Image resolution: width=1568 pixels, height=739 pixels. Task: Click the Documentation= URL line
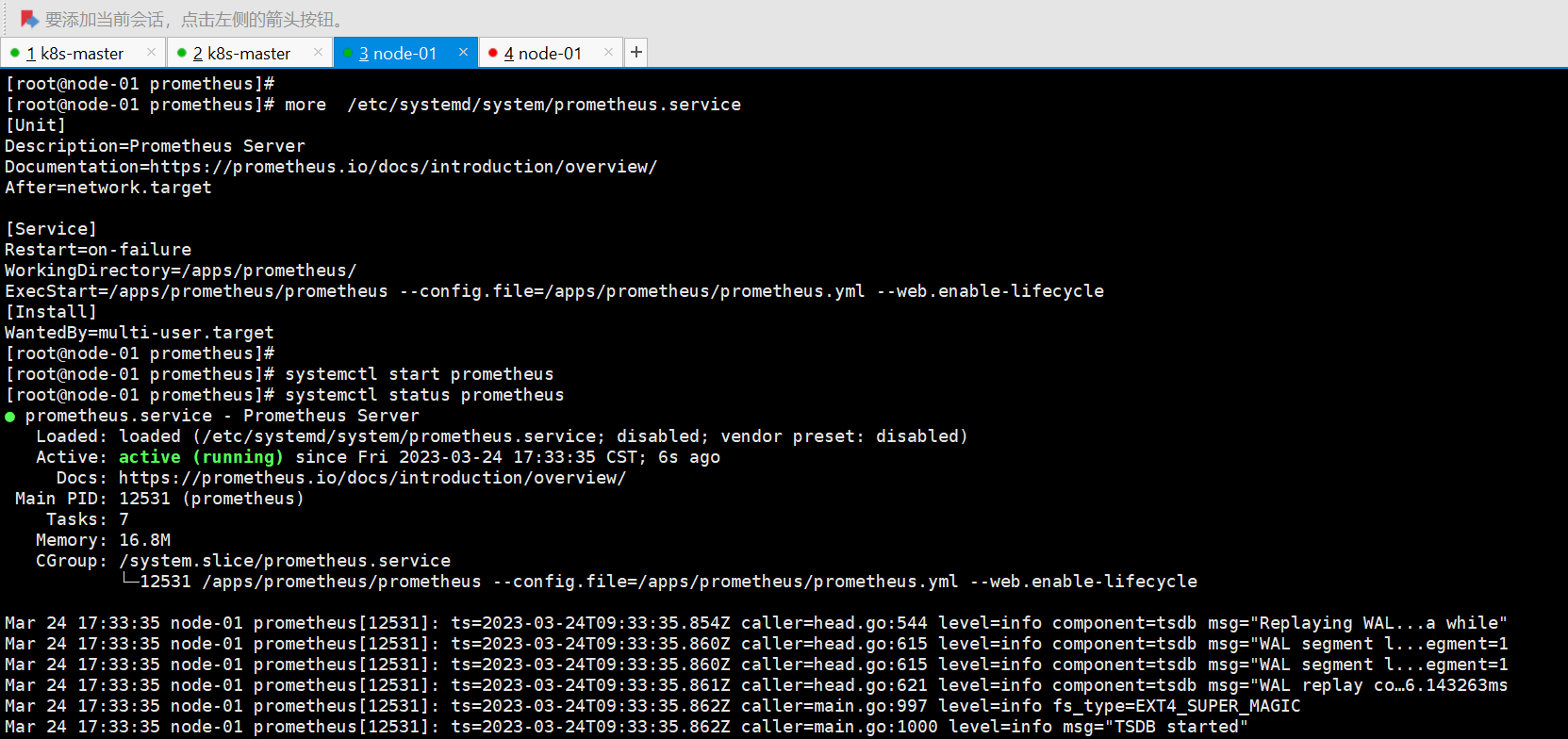331,167
